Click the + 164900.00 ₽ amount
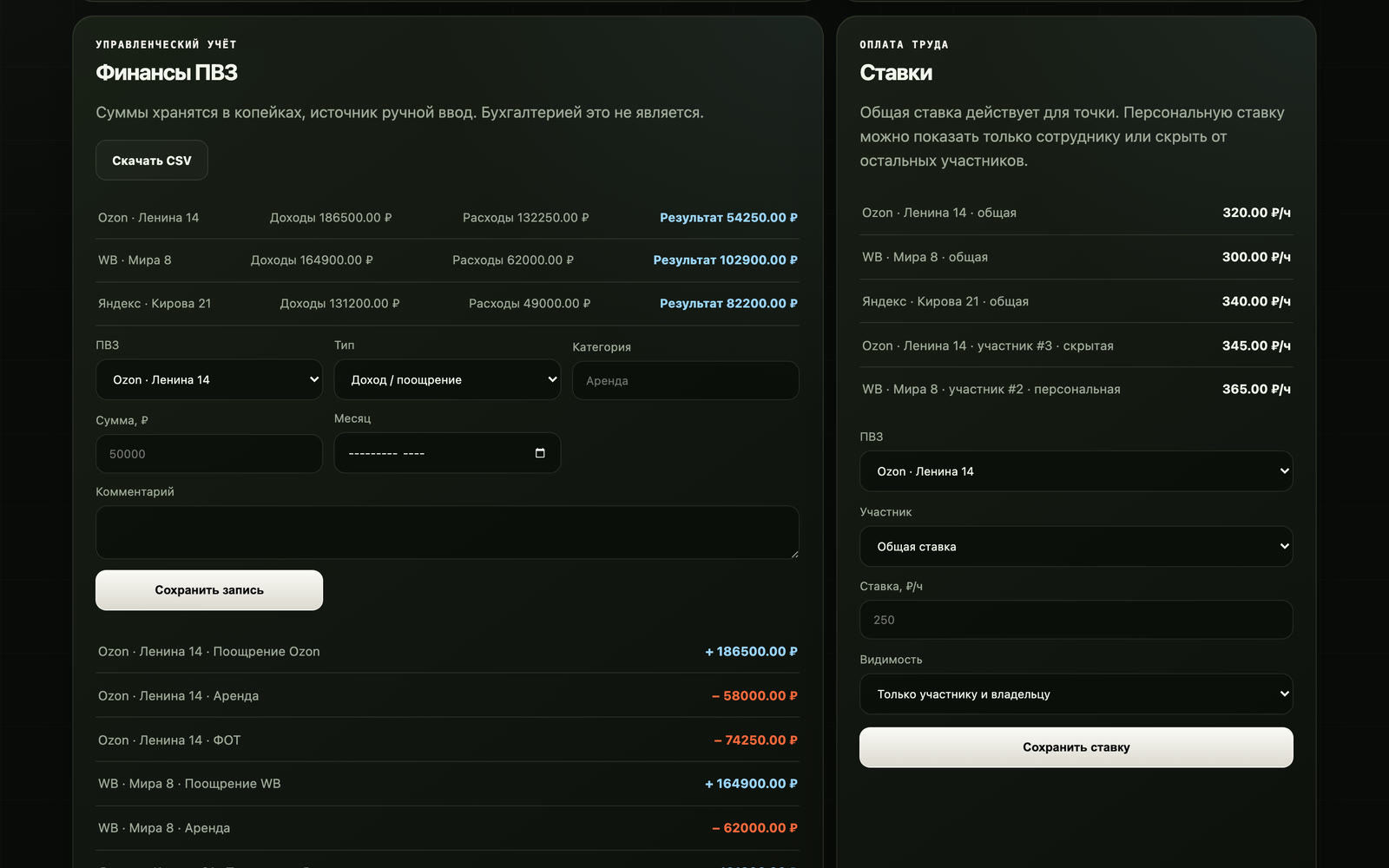Viewport: 1389px width, 868px height. 751,784
